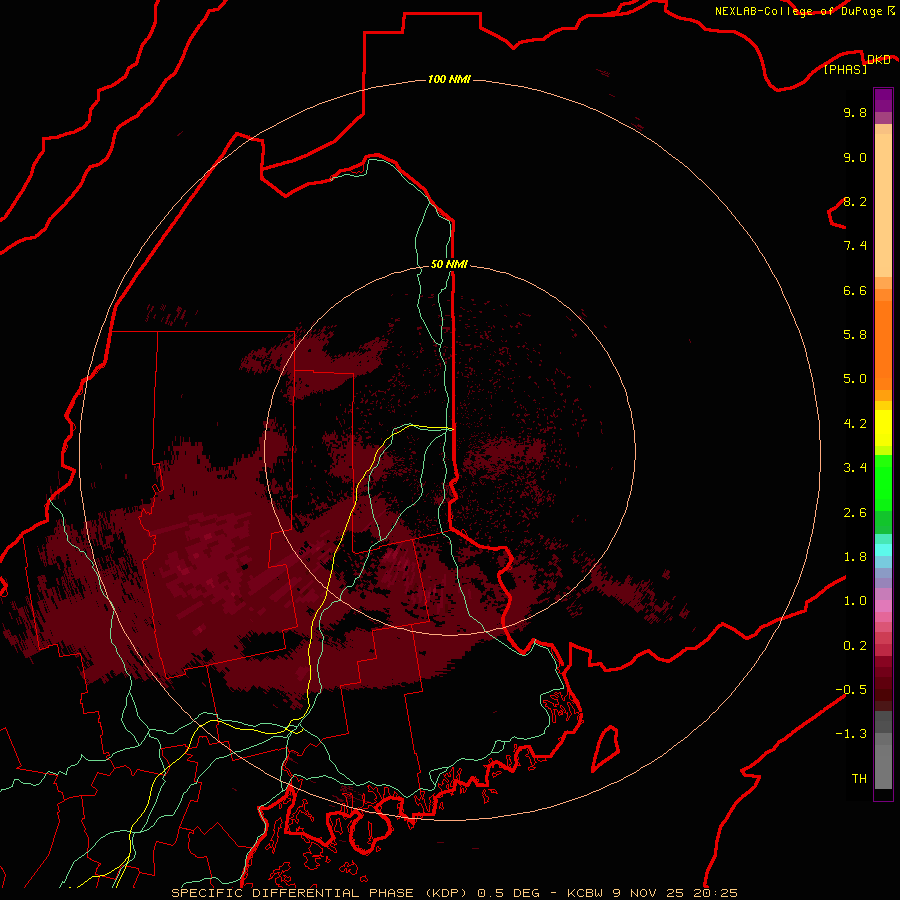Select the 7.4 scale label
Image resolution: width=900 pixels, height=900 pixels.
click(x=855, y=246)
